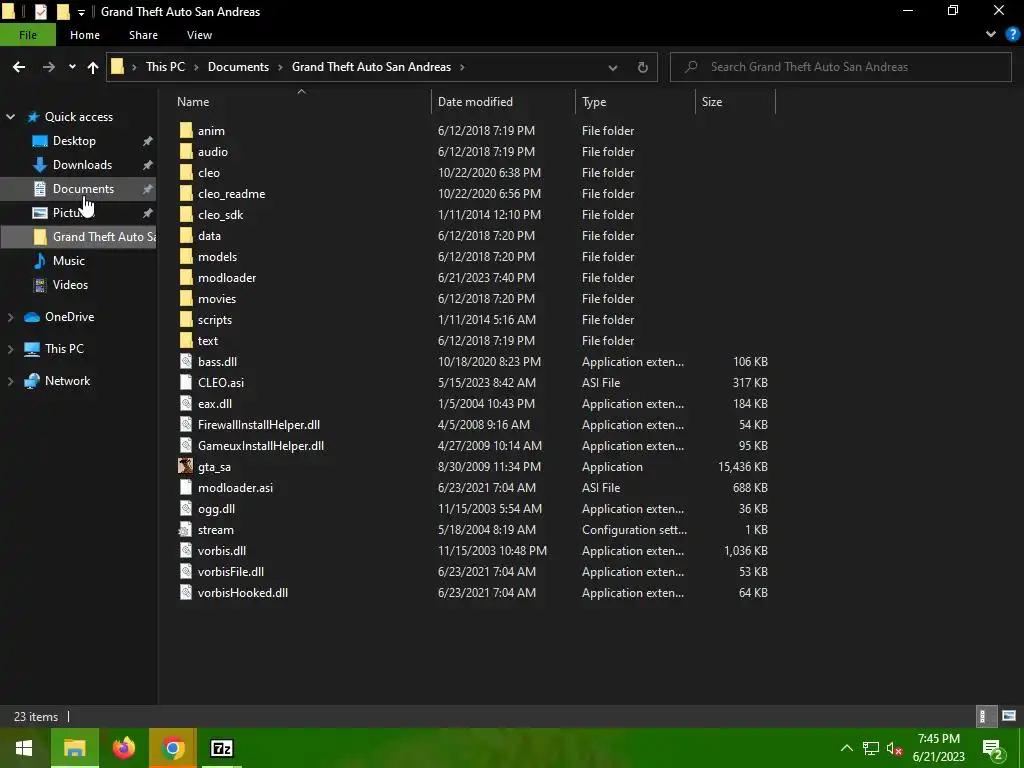Screen dimensions: 1024x768
Task: Refresh the folder view
Action: coord(643,67)
